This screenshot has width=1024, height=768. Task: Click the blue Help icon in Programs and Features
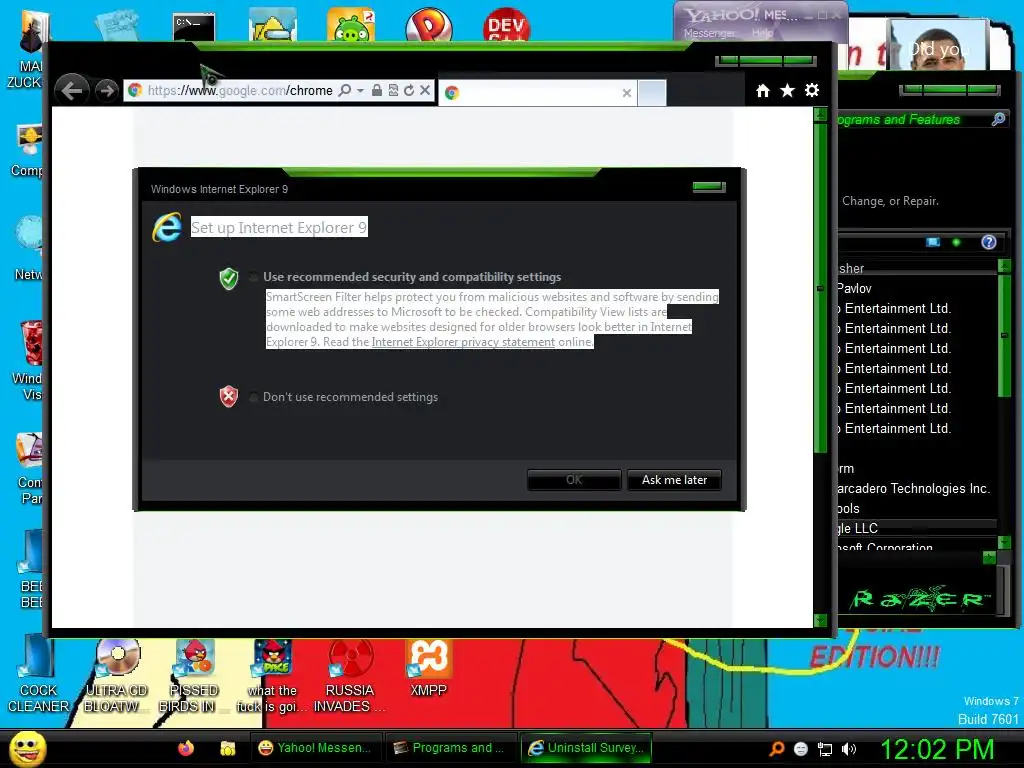[x=989, y=242]
